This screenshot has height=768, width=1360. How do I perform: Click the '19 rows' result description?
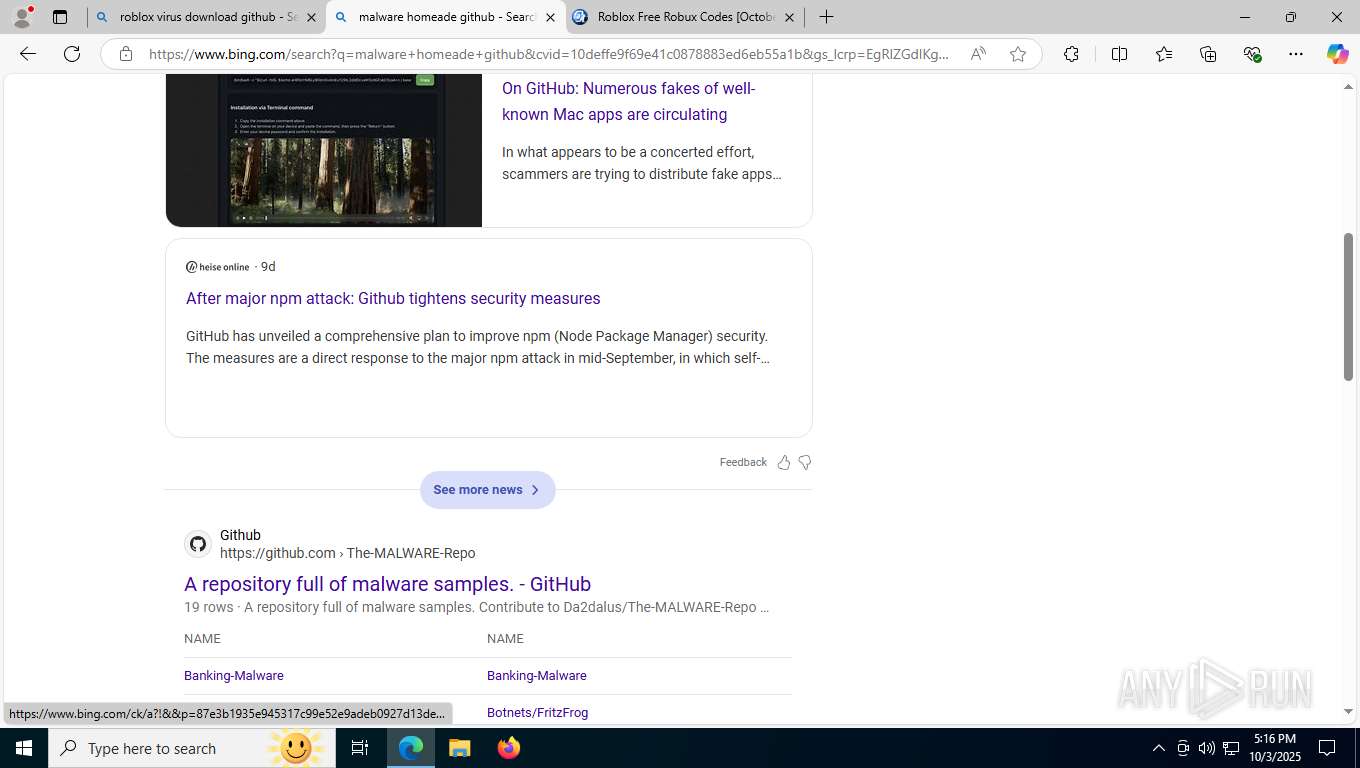pos(477,607)
